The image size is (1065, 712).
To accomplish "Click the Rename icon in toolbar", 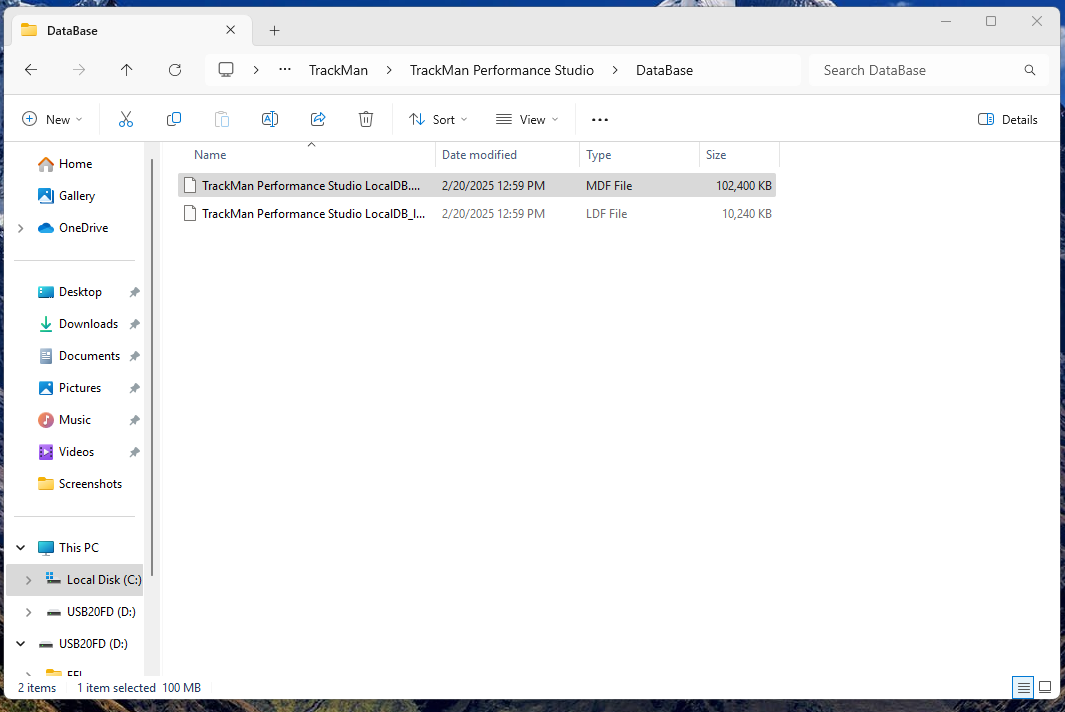I will [270, 120].
